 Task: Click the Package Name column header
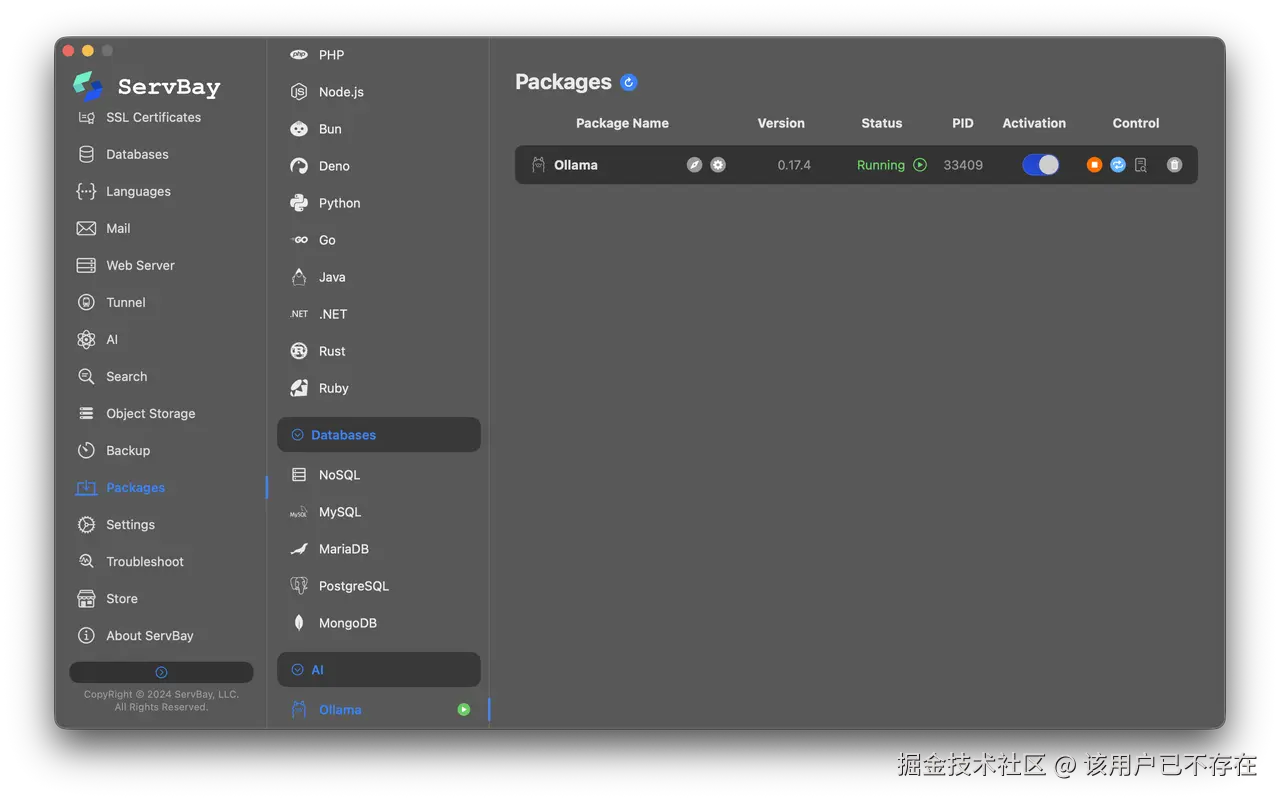[x=622, y=123]
